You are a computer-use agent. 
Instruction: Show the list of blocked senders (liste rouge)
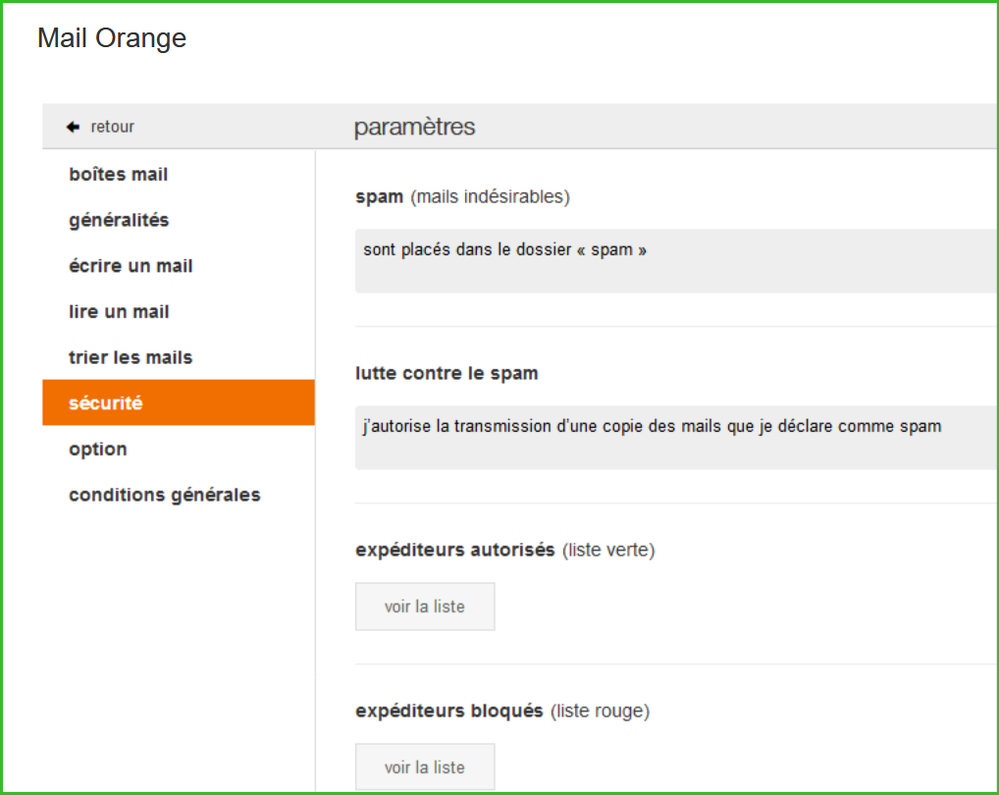click(x=425, y=768)
